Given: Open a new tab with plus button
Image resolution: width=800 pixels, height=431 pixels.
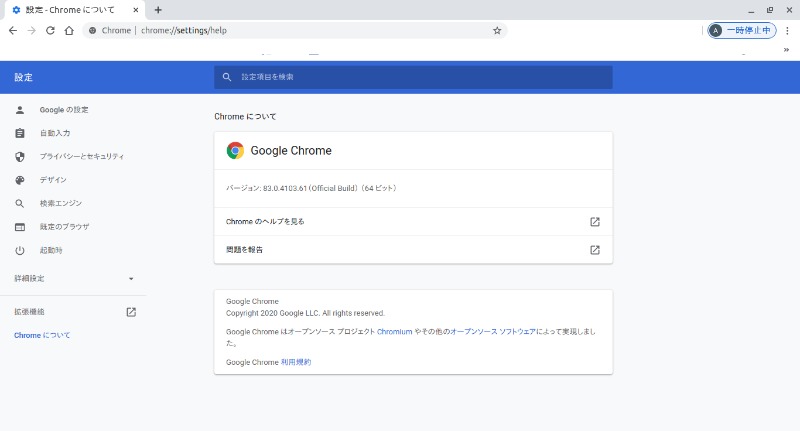Looking at the screenshot, I should pos(158,10).
